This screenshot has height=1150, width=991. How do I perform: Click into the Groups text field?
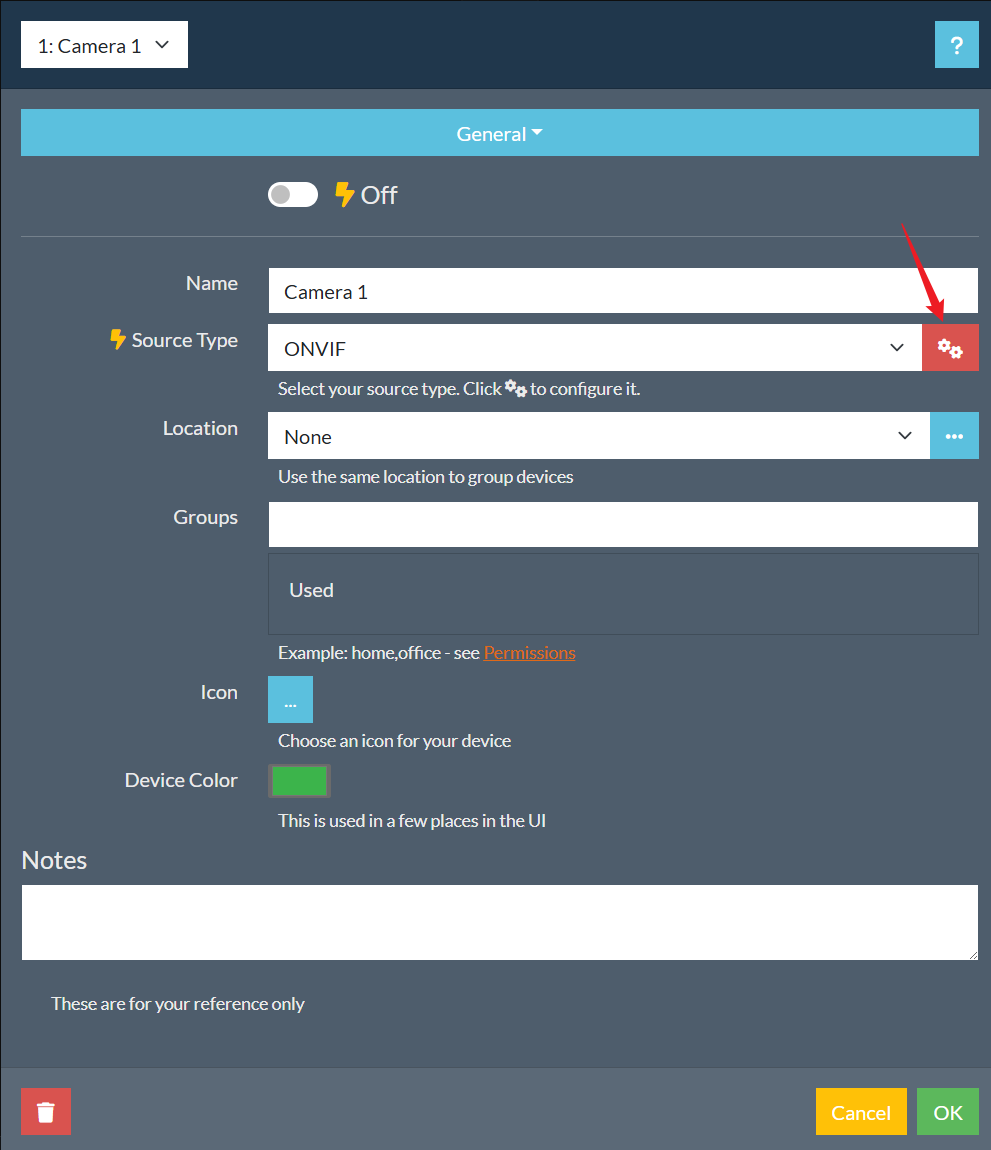[x=622, y=524]
